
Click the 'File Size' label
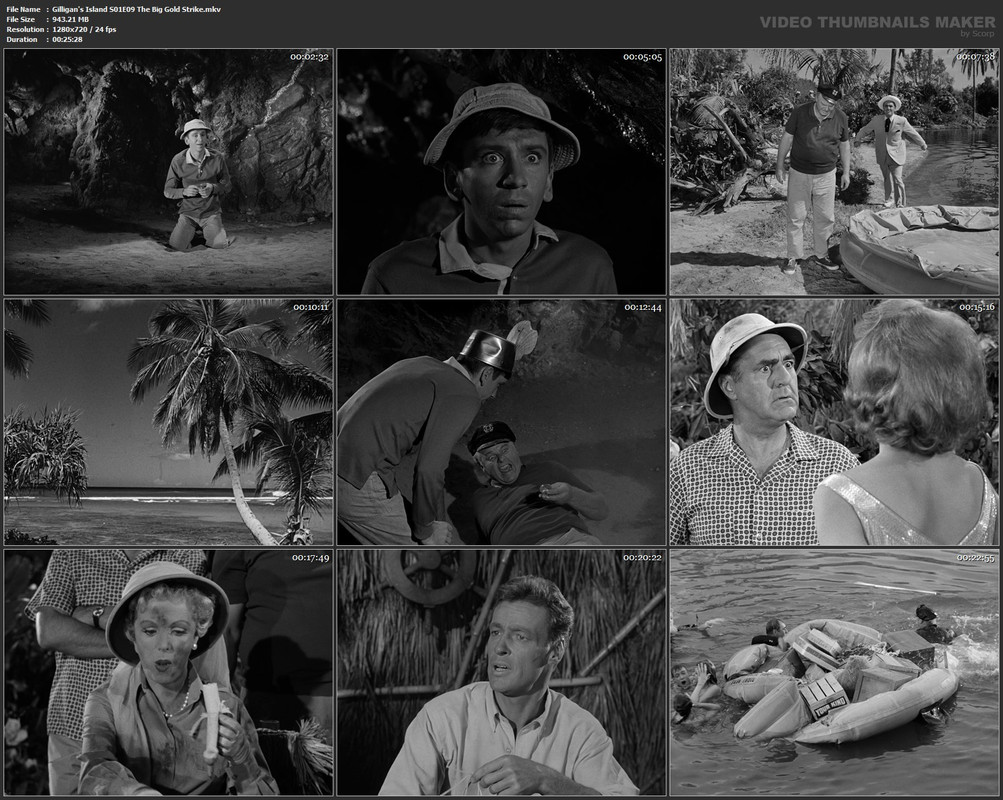pyautogui.click(x=20, y=20)
